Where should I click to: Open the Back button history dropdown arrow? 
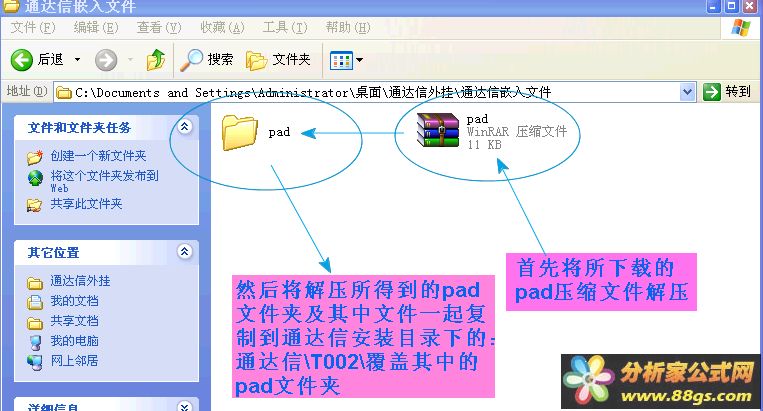click(77, 59)
